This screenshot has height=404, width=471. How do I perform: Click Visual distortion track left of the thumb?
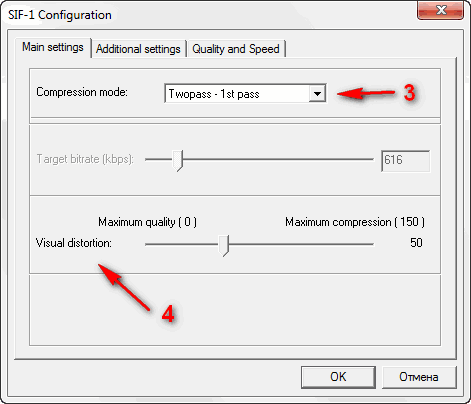(x=182, y=244)
